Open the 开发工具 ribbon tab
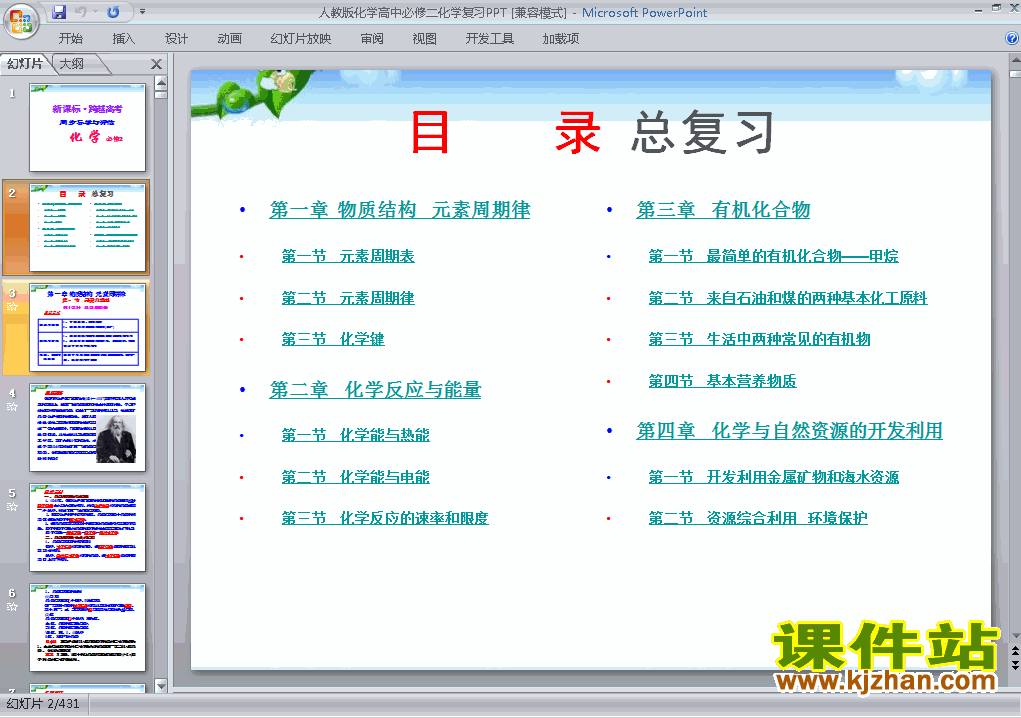The width and height of the screenshot is (1021, 718). (490, 38)
